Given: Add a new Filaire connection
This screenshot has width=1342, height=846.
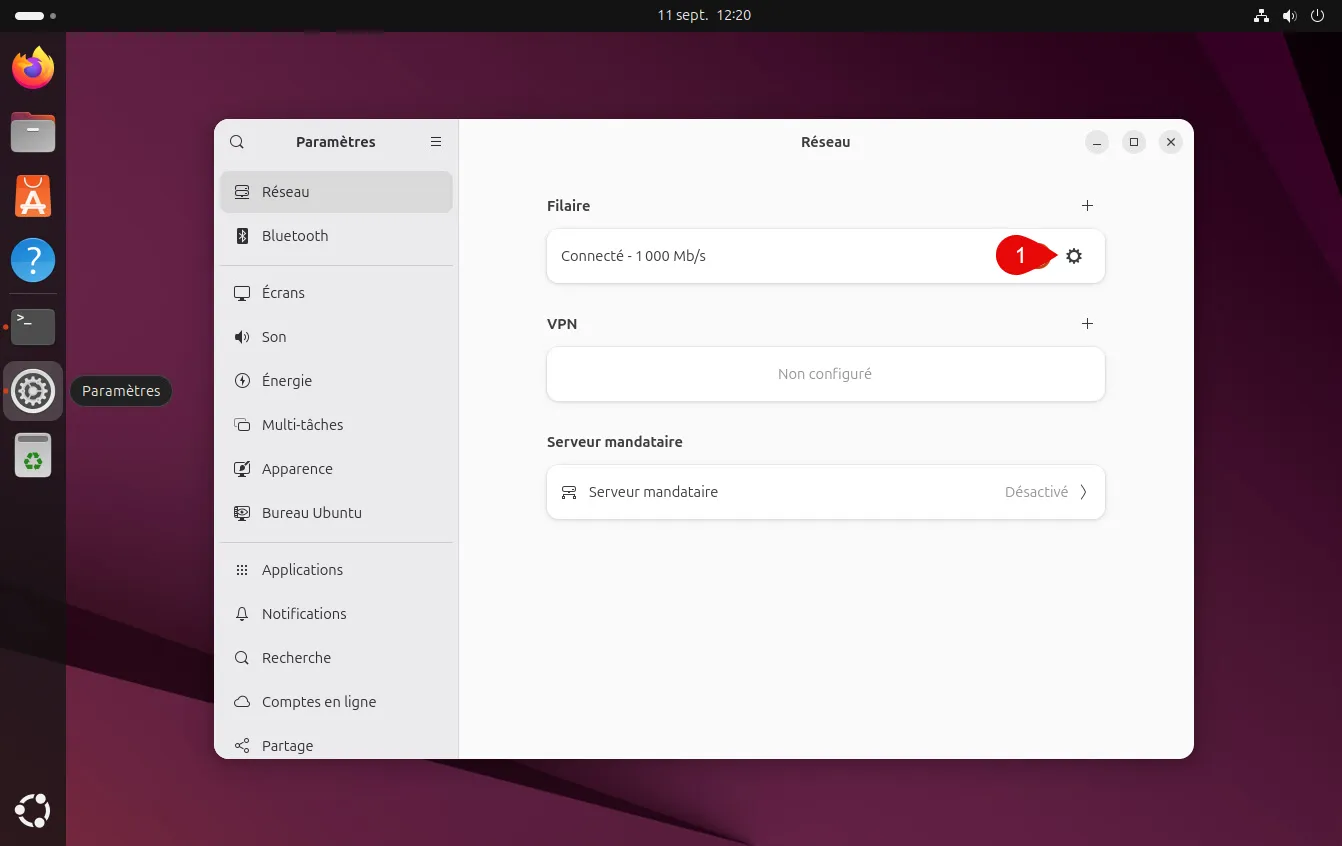Looking at the screenshot, I should tap(1087, 206).
